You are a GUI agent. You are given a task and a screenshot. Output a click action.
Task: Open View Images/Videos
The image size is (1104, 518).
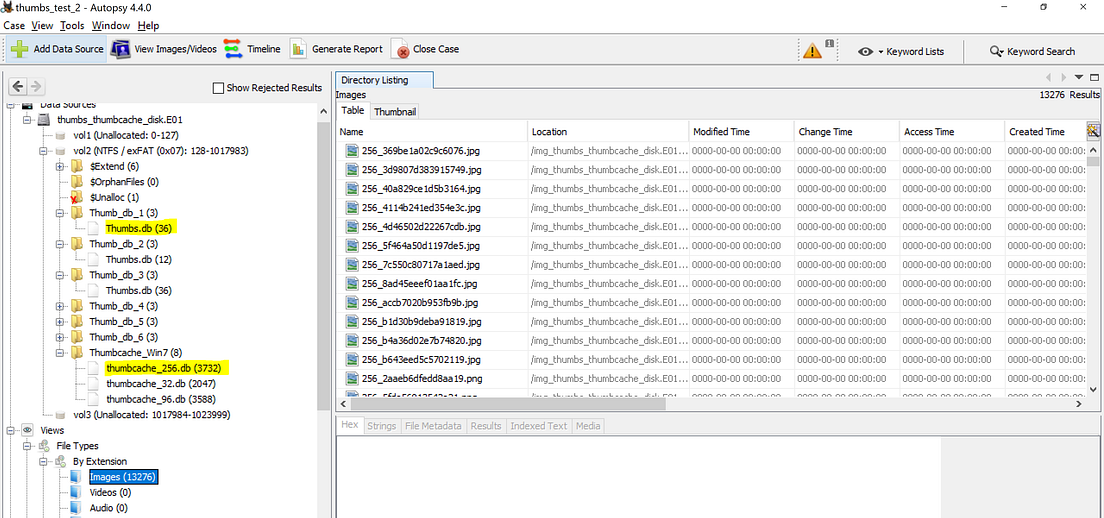[164, 49]
